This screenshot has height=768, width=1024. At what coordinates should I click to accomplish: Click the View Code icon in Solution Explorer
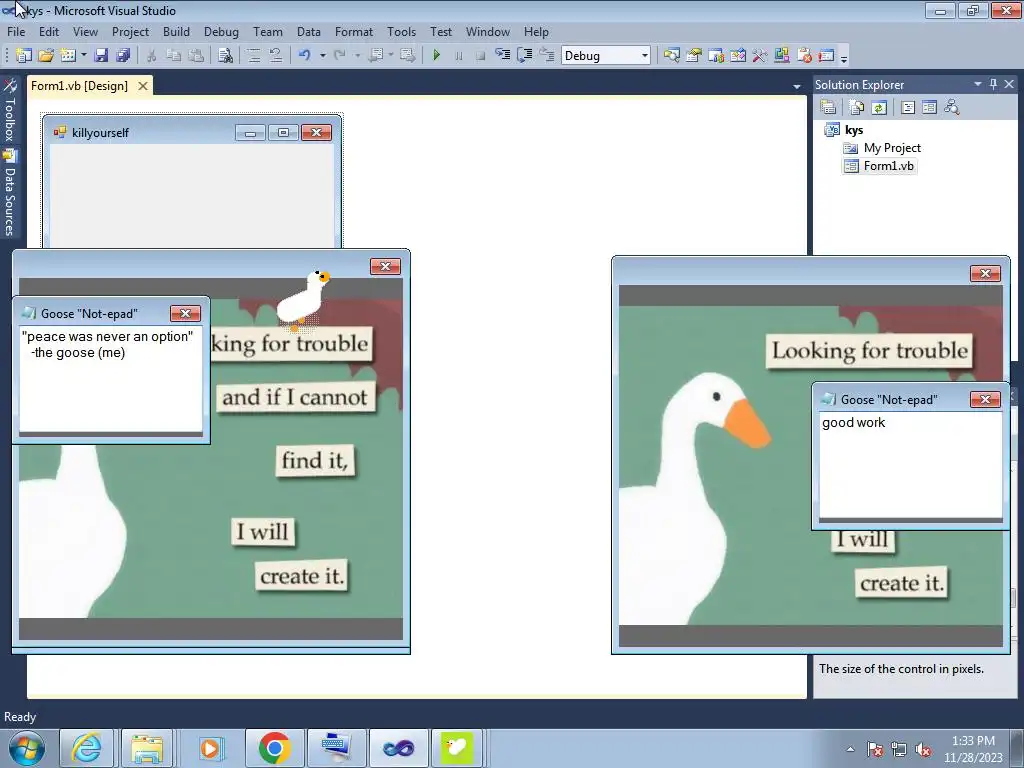tap(908, 107)
